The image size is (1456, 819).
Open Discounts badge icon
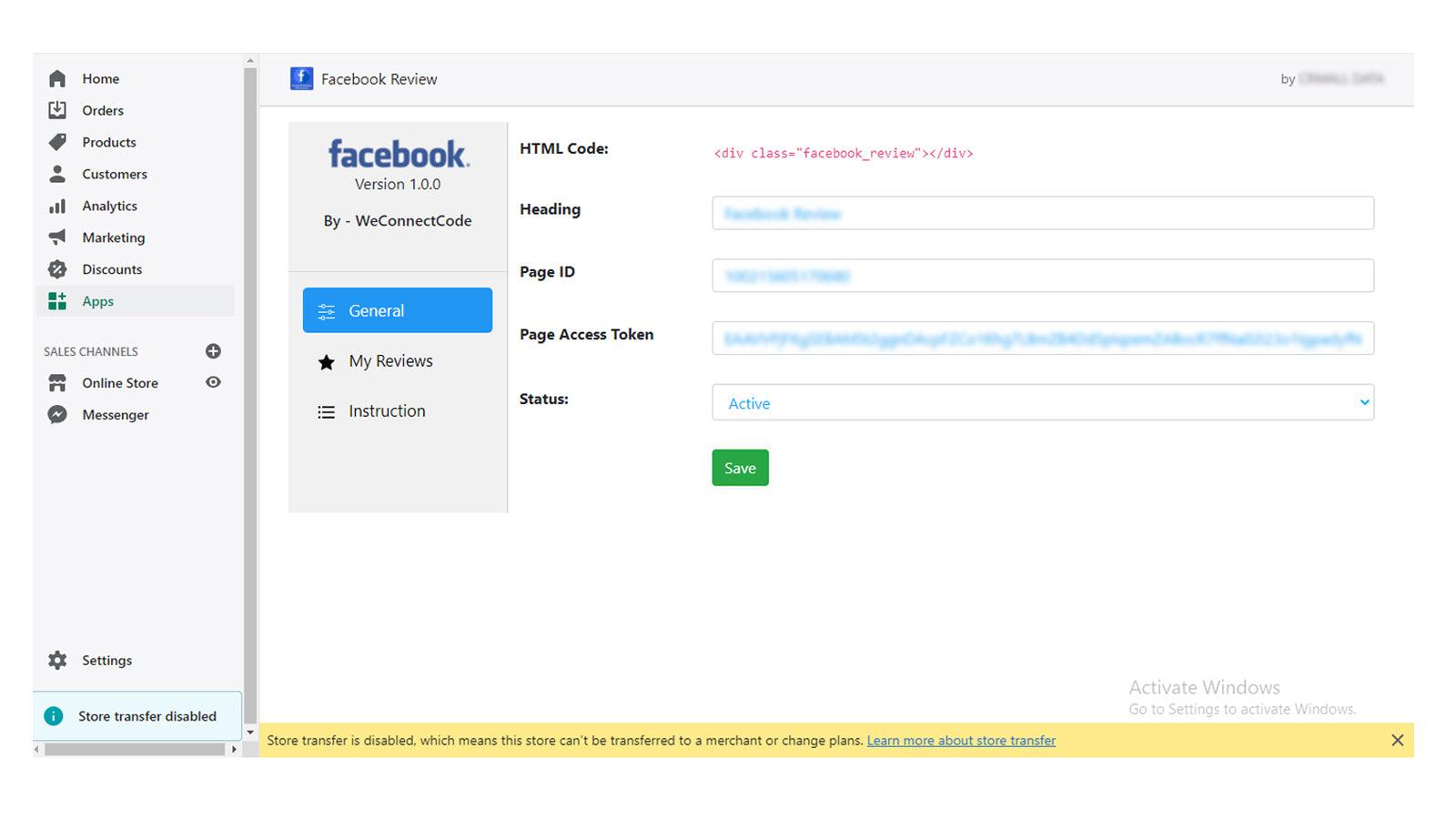57,269
